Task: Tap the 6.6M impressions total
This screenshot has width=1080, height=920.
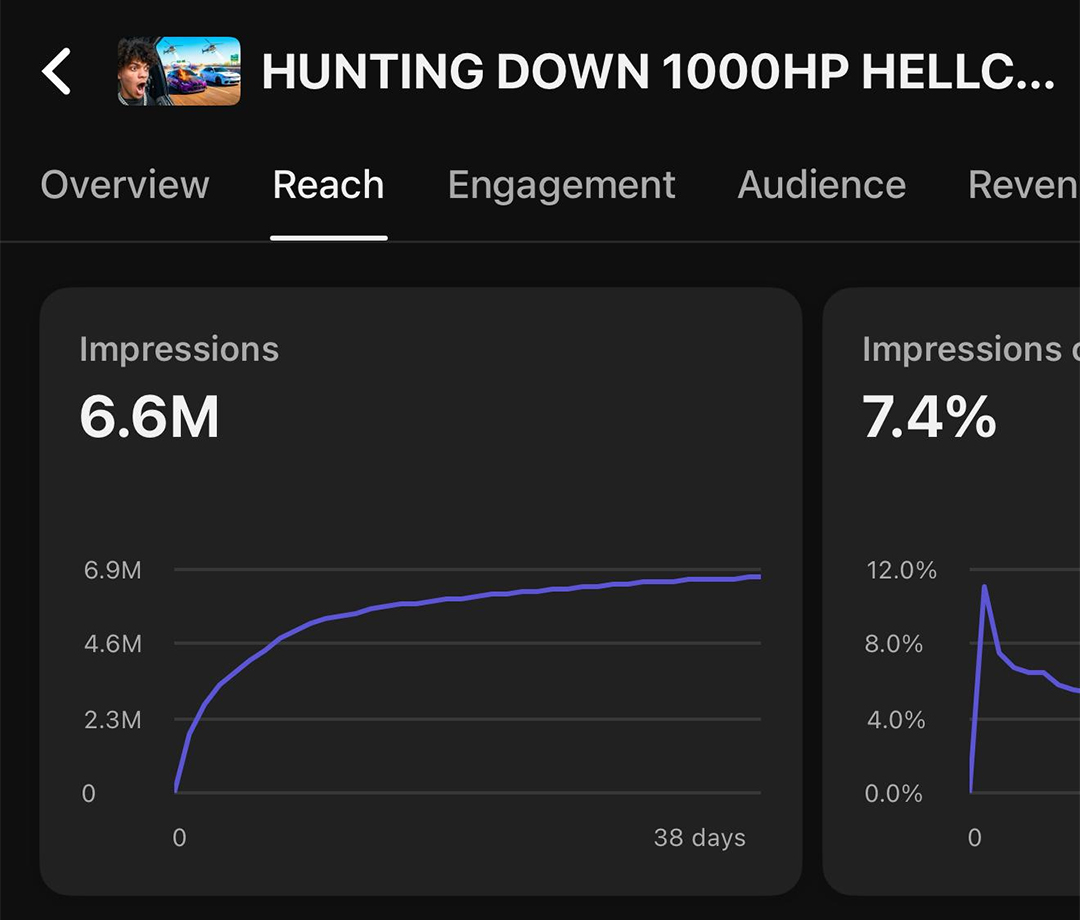Action: click(x=149, y=417)
